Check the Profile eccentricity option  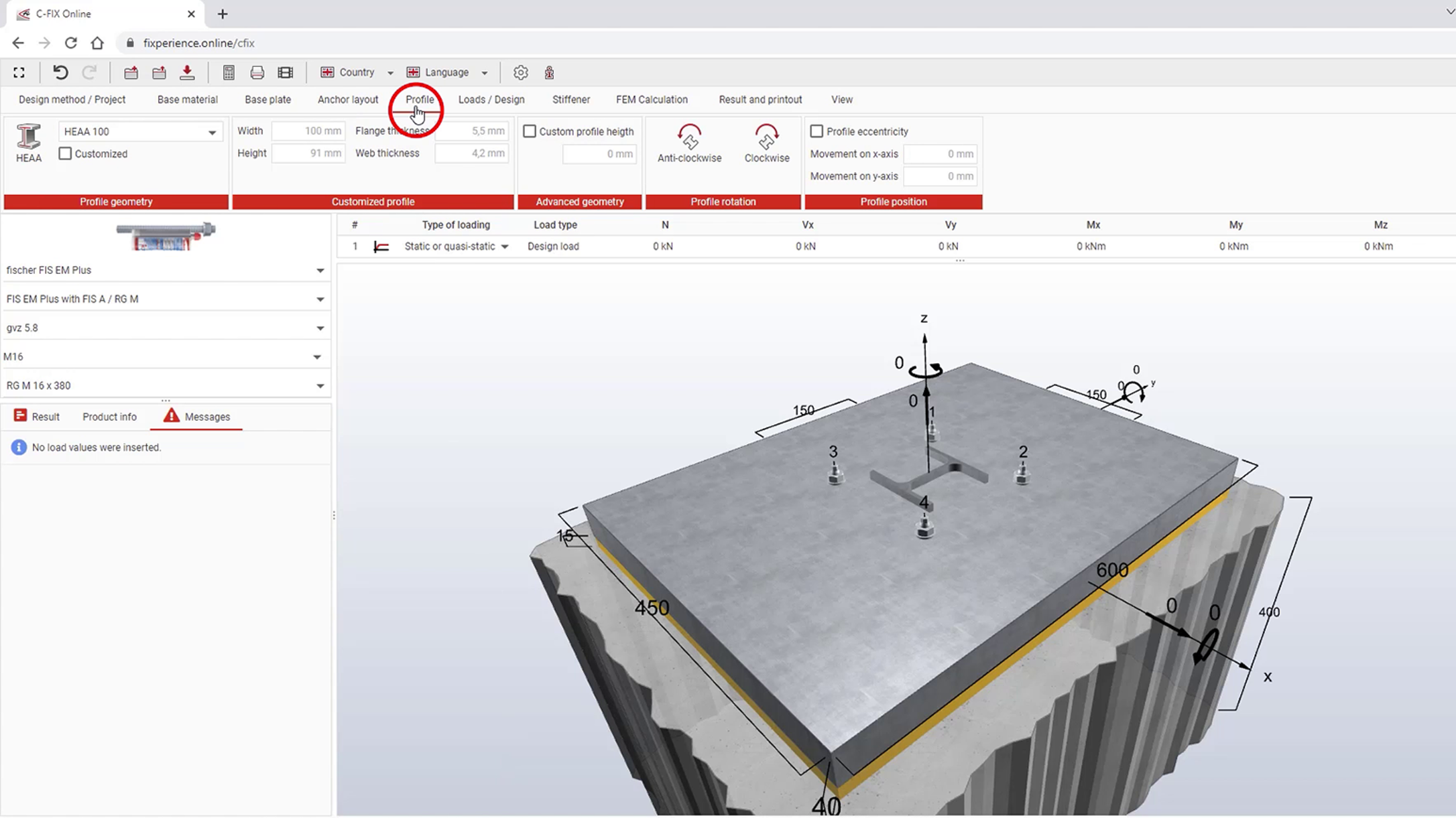pyautogui.click(x=817, y=131)
